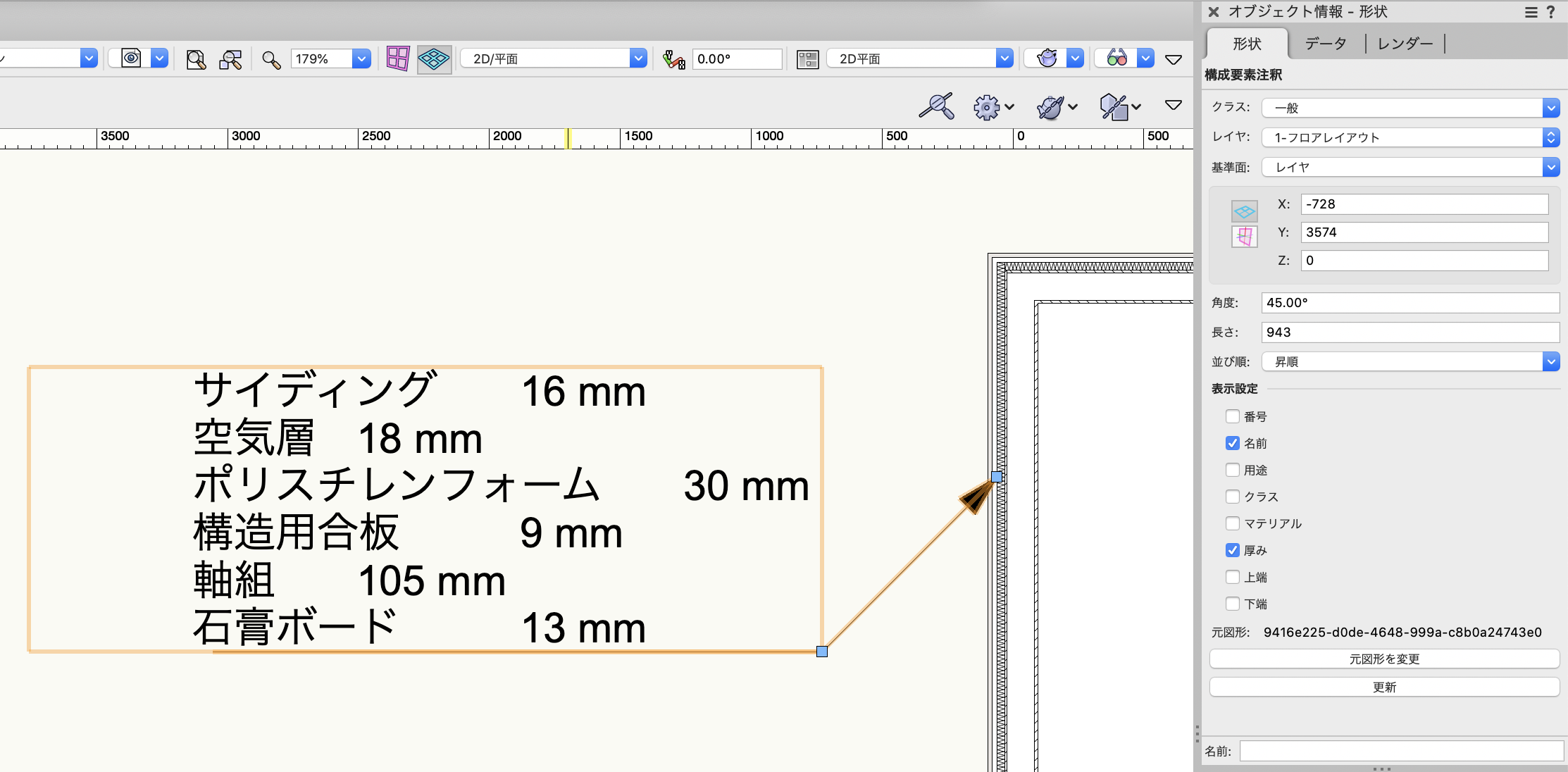The image size is (1568, 772).
Task: Click the Y field with 3574
Action: [1424, 232]
